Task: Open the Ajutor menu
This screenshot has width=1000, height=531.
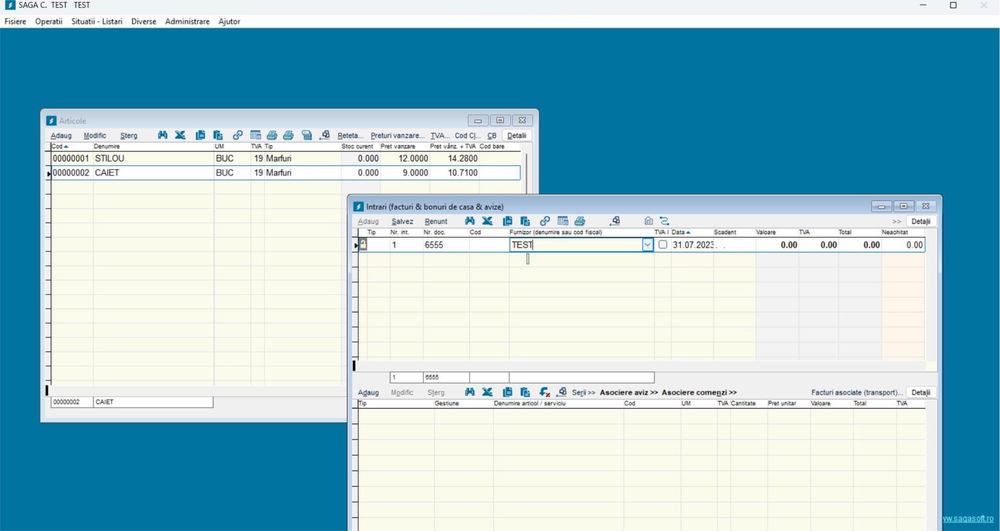Action: [229, 22]
